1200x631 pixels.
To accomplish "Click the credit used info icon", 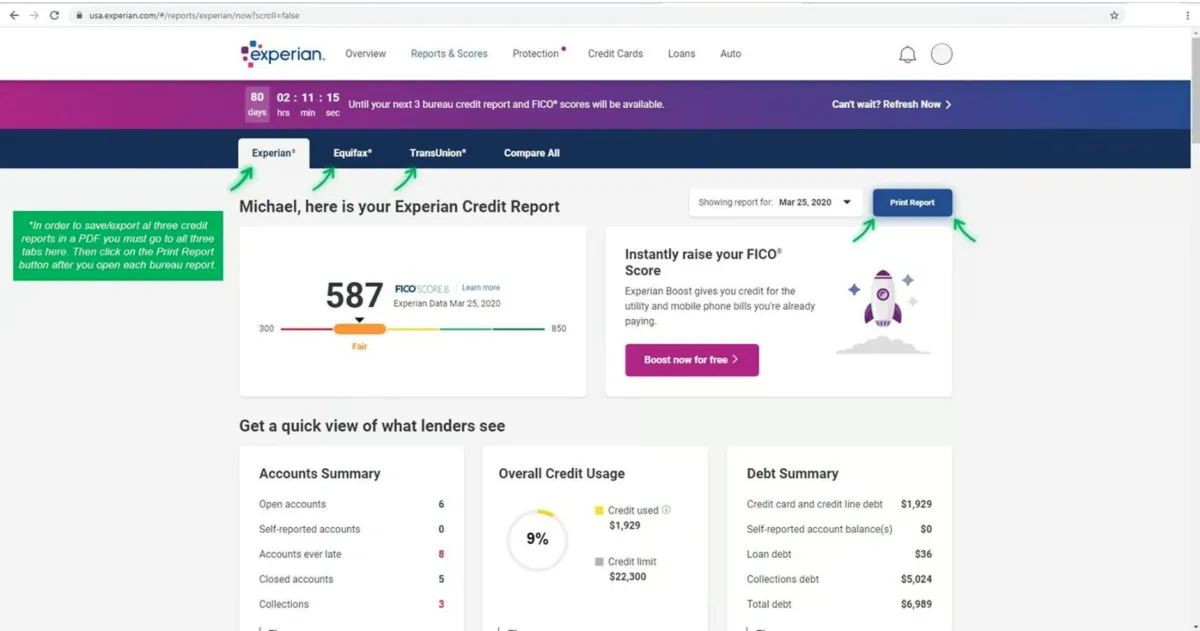I will pos(666,510).
